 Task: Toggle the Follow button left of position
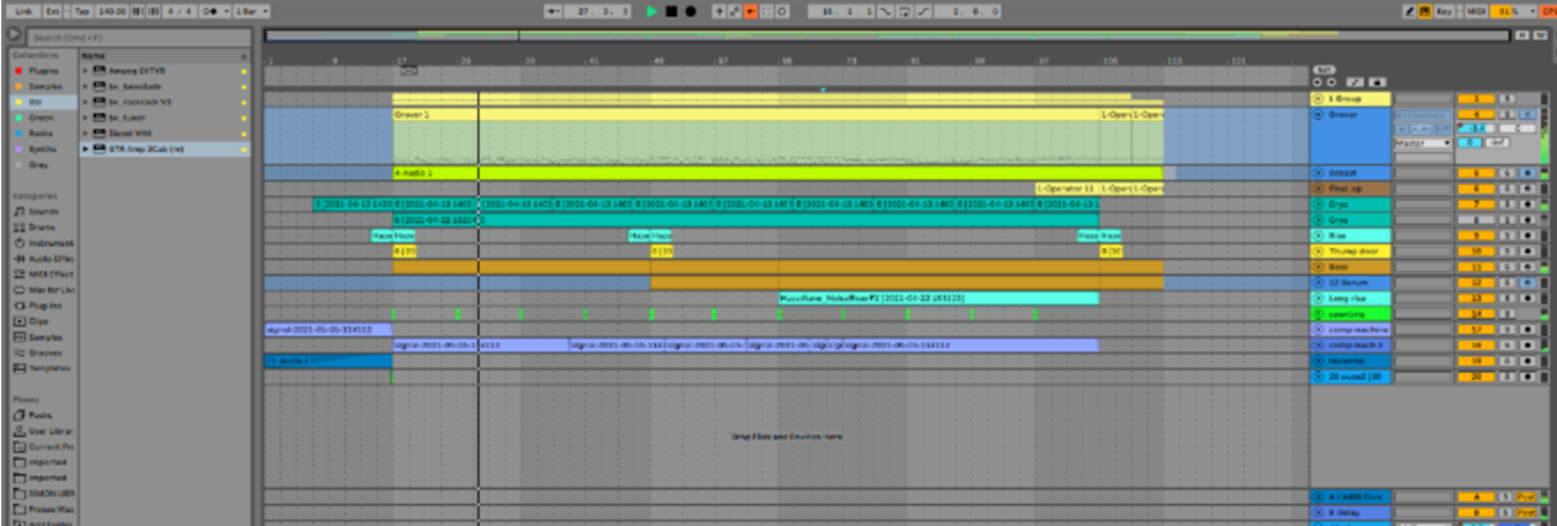point(553,11)
